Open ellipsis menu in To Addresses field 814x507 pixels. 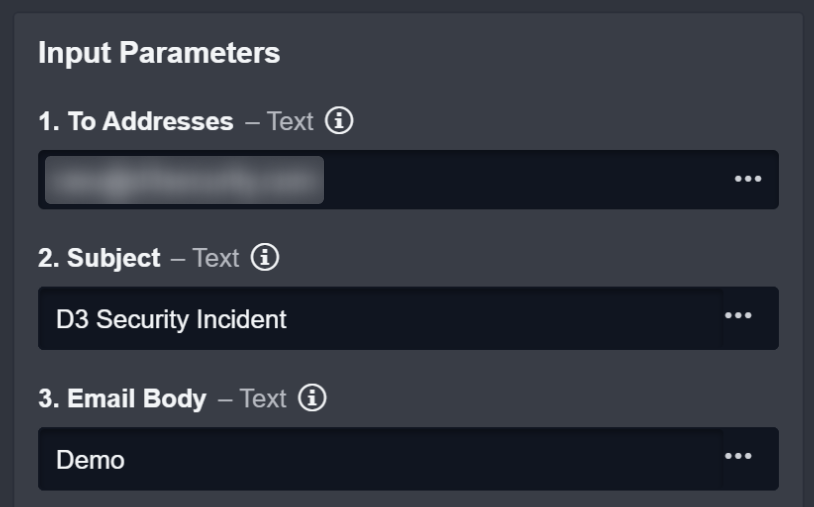click(x=748, y=179)
